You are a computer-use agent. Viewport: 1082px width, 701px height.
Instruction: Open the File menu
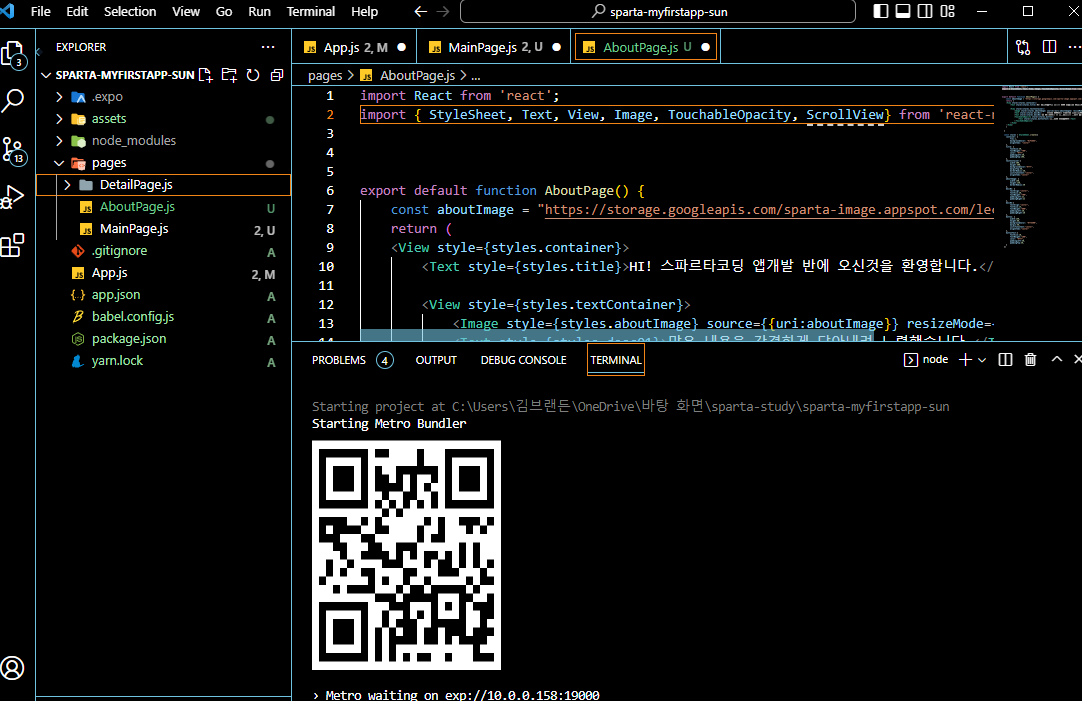(x=41, y=12)
